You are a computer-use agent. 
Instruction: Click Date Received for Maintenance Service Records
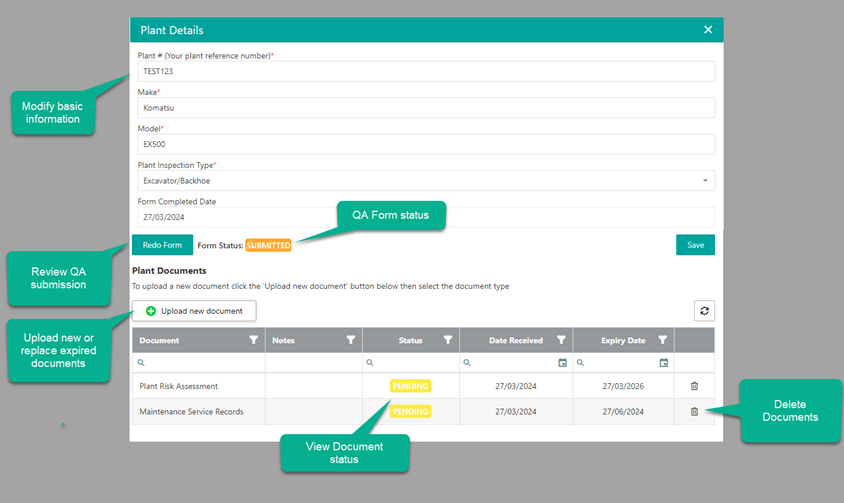click(x=516, y=411)
